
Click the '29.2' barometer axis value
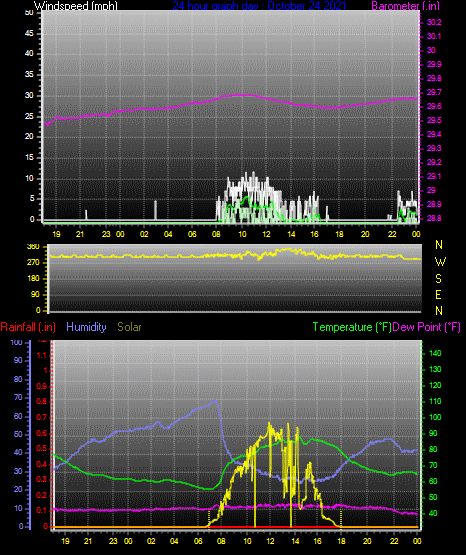(x=434, y=162)
